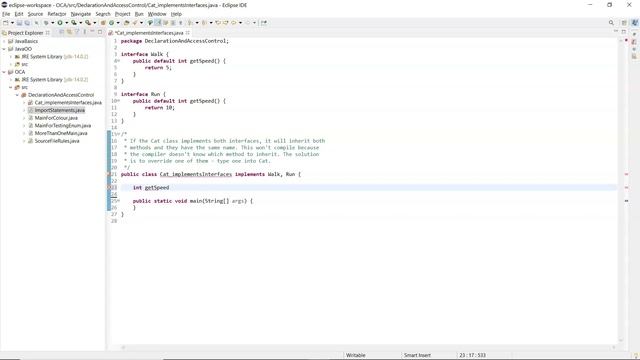Click the error marker on line 23

coord(109,187)
